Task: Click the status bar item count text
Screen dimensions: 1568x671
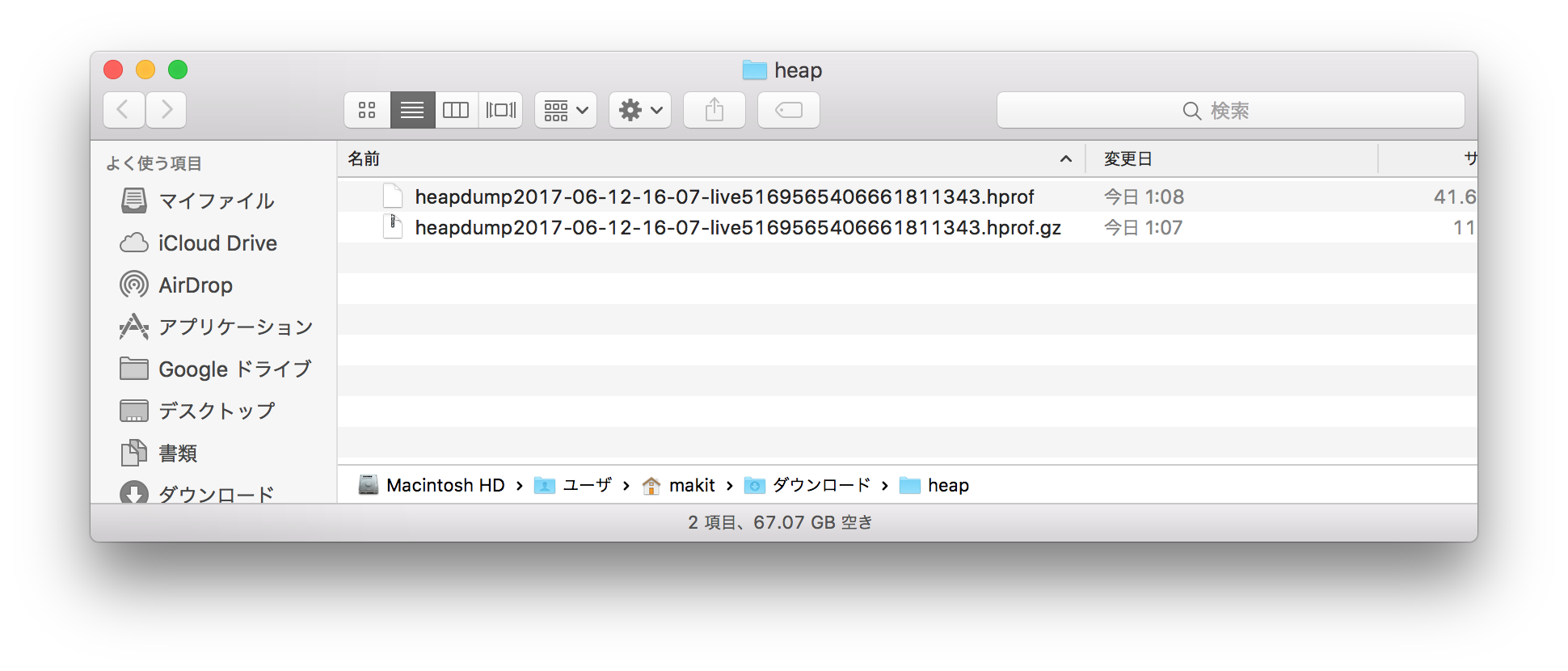Action: [781, 522]
